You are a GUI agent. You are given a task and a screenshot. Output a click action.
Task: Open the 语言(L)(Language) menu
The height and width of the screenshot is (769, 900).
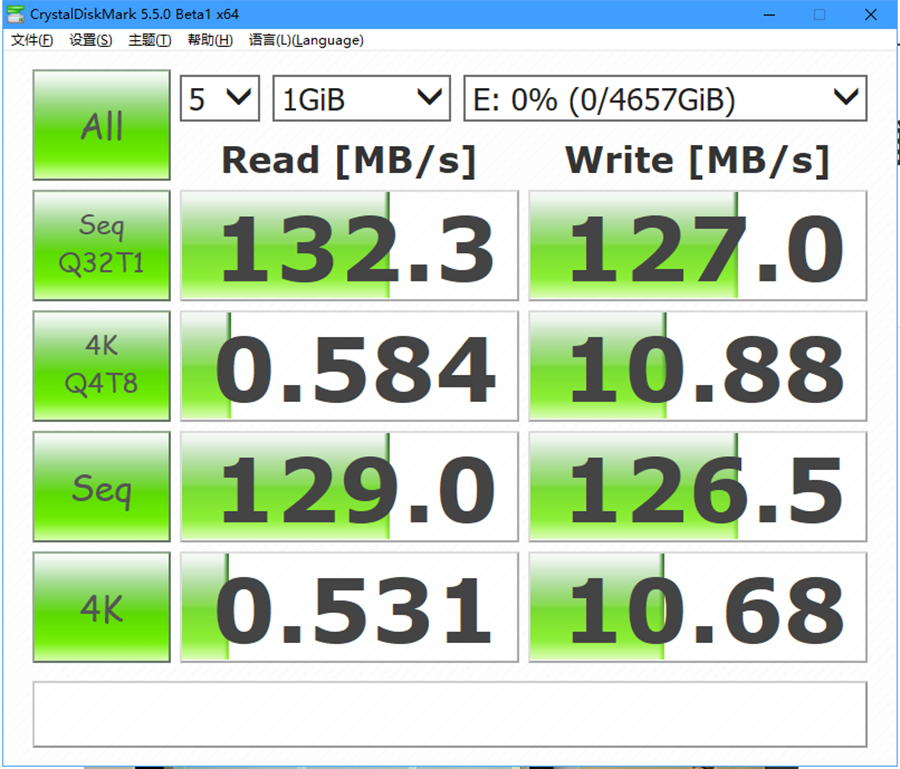(306, 40)
